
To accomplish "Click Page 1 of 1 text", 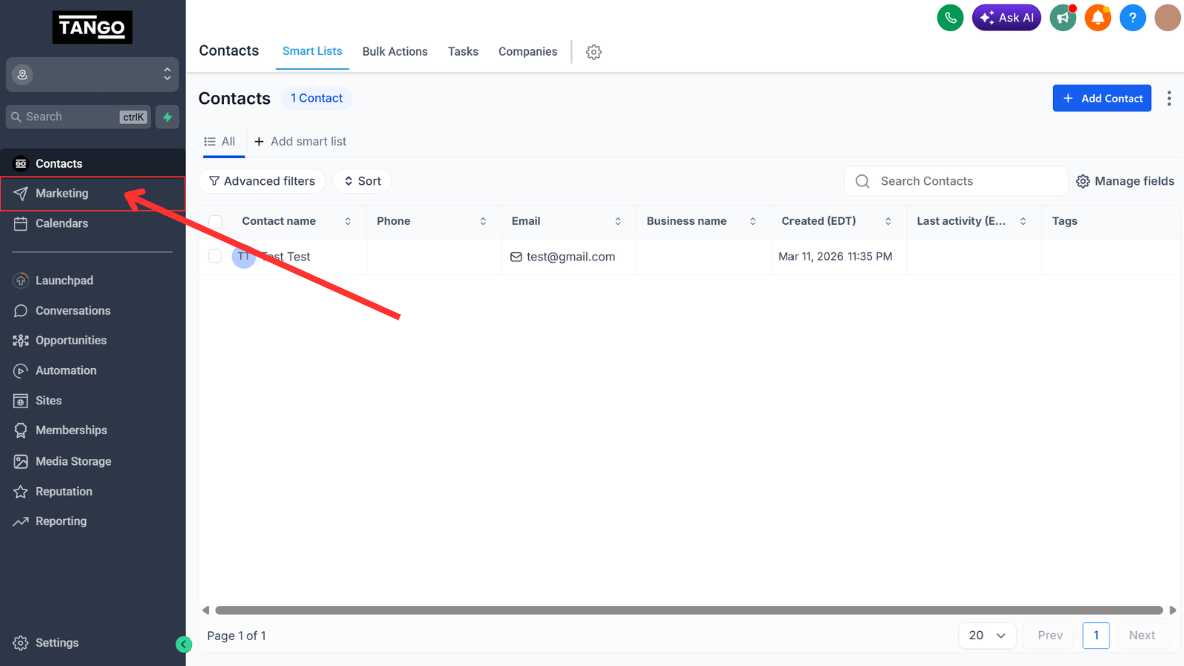I will pyautogui.click(x=236, y=636).
